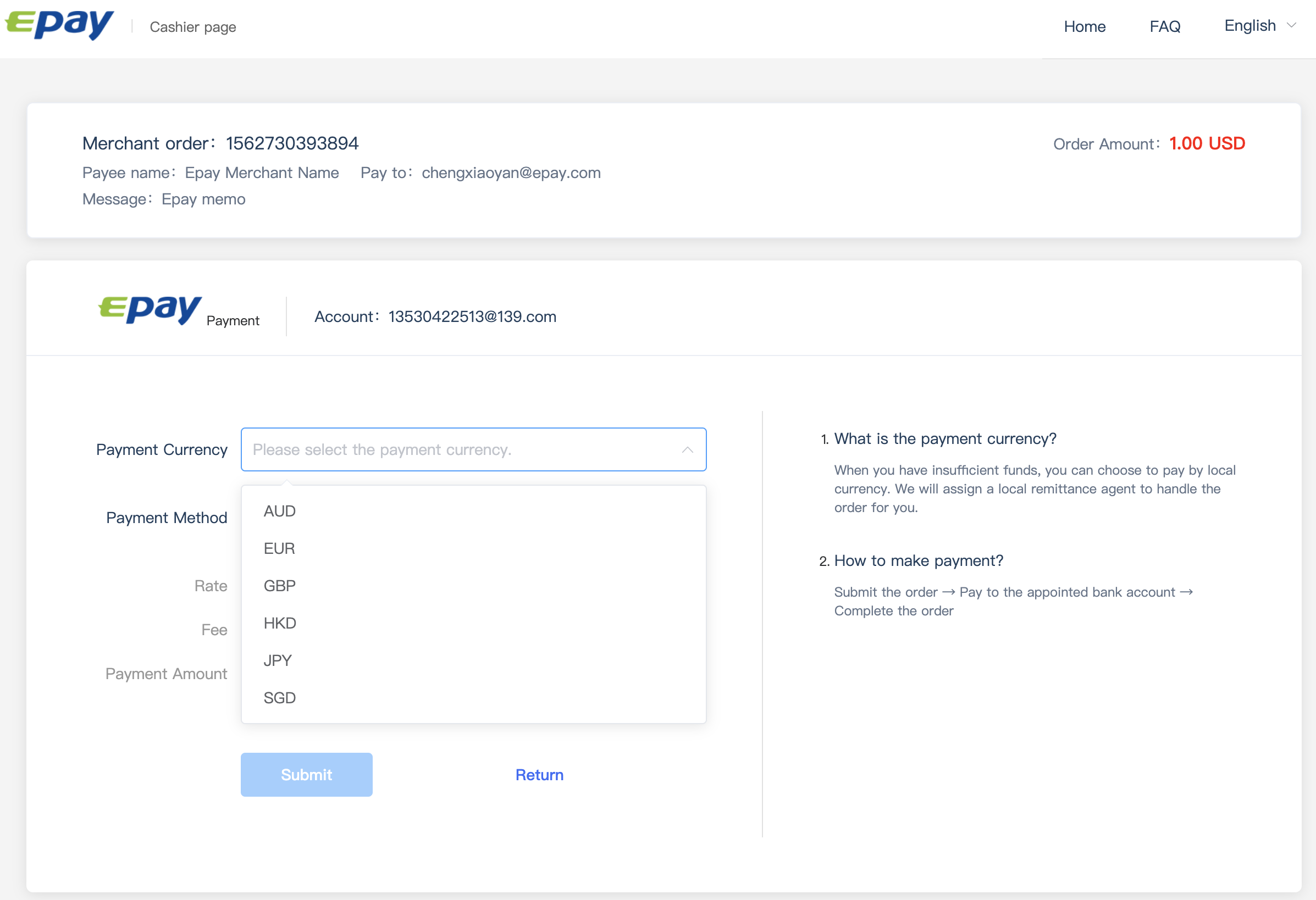Select EUR from currency list
This screenshot has height=900, width=1316.
click(x=279, y=548)
